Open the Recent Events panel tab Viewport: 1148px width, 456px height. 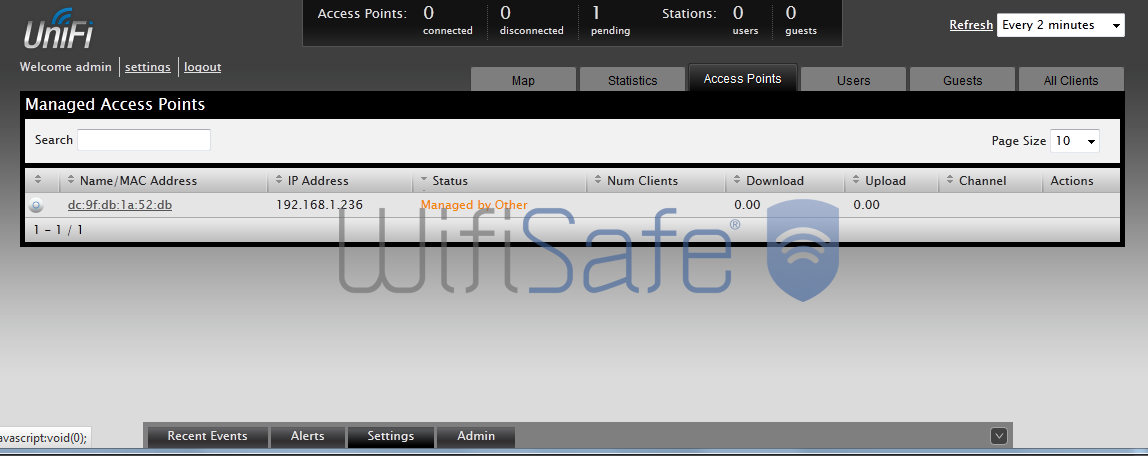pos(207,436)
